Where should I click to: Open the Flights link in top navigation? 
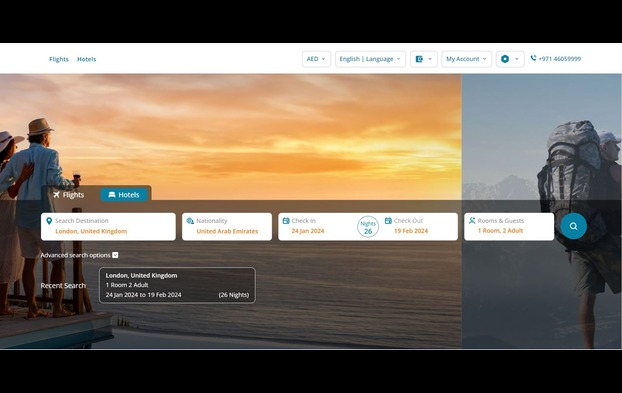click(x=59, y=59)
